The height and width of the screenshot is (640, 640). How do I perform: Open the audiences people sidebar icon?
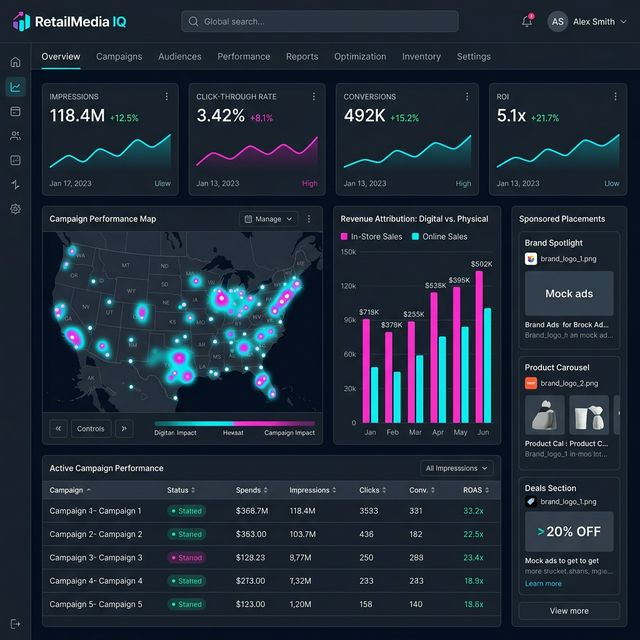point(16,136)
